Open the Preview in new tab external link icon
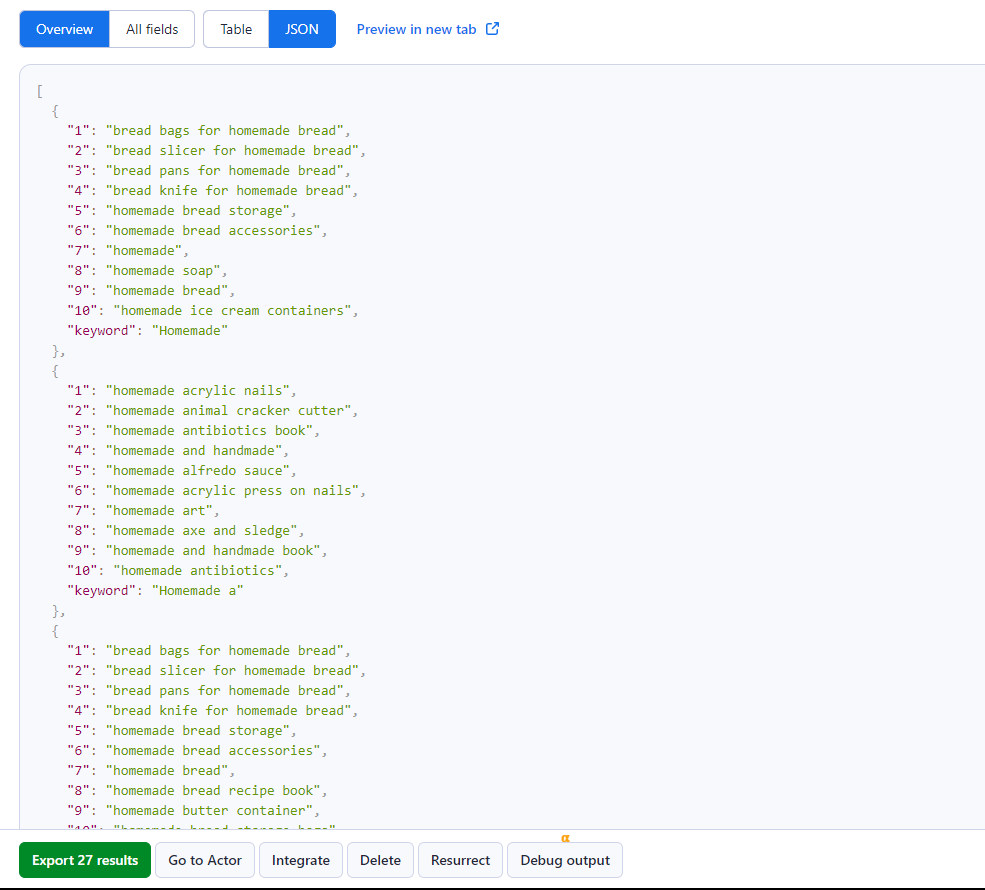This screenshot has height=890, width=985. [491, 29]
